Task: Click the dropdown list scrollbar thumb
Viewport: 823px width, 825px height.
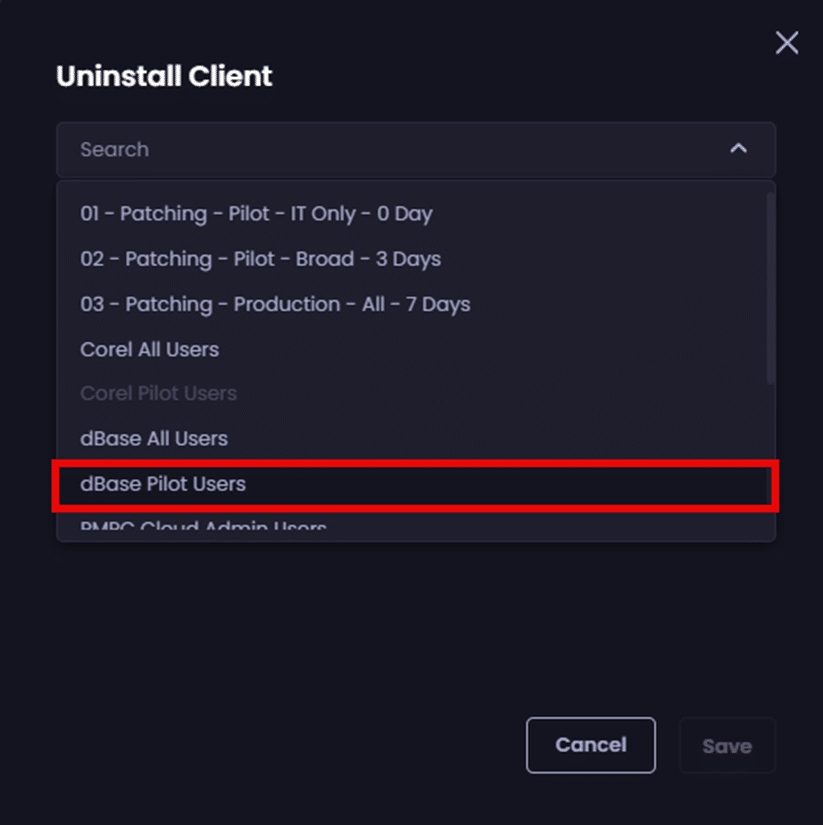Action: [x=769, y=288]
